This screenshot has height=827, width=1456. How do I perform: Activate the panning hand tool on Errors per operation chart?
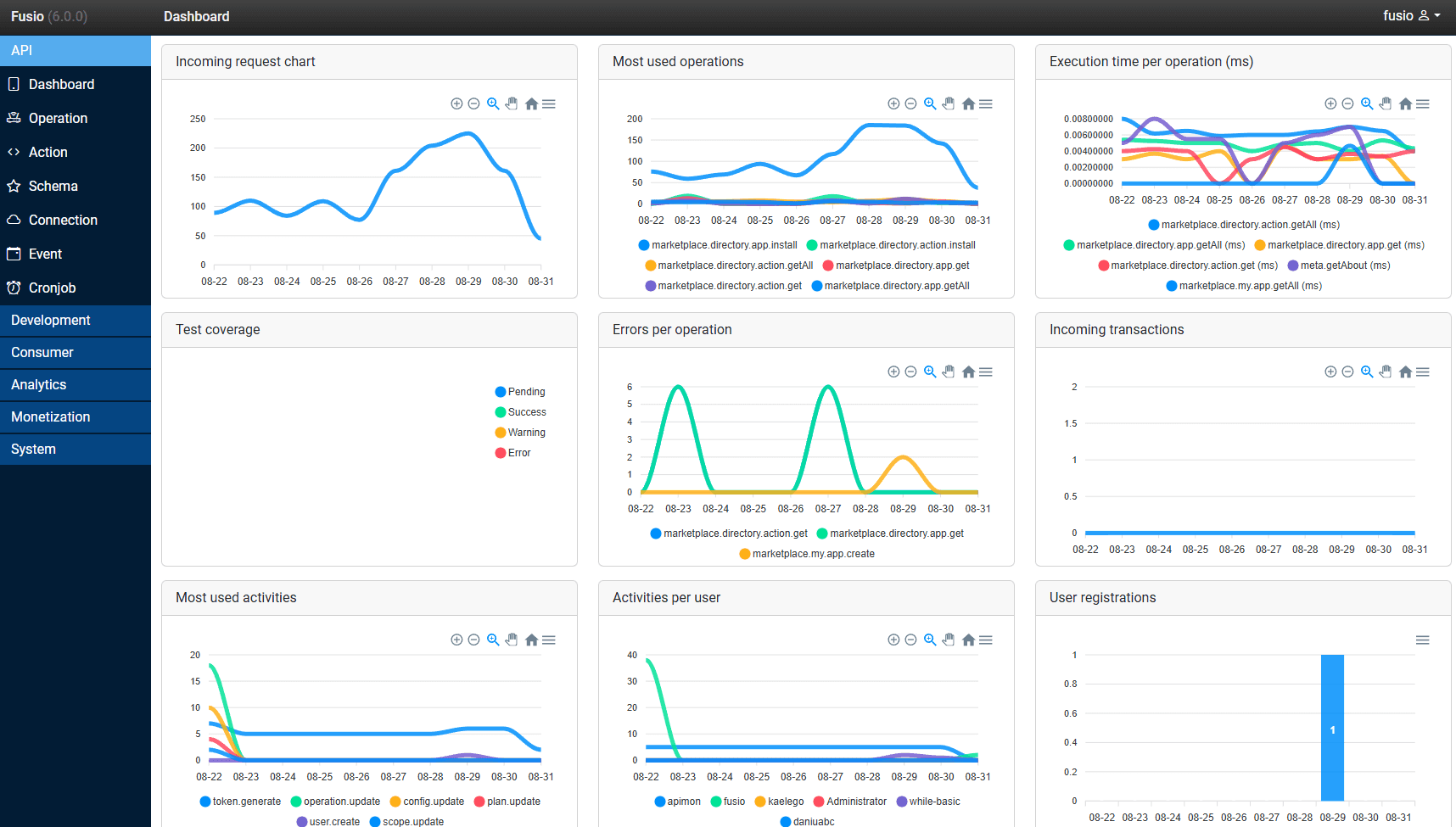949,372
